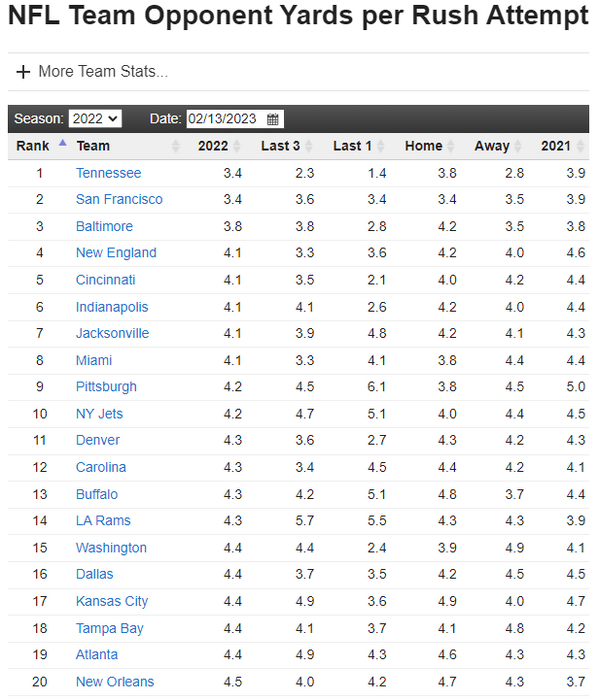The image size is (599, 700).
Task: Click the Last 3 column sort arrows
Action: 308,146
